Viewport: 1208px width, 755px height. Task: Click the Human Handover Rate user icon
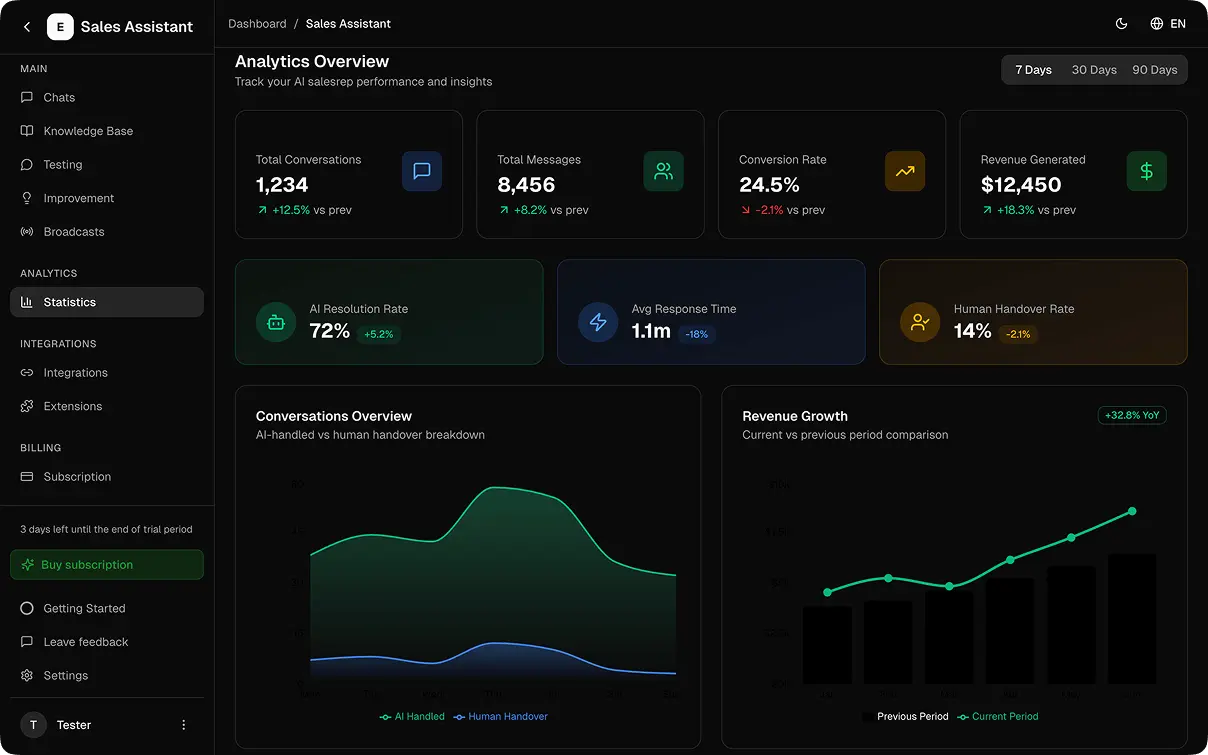[920, 322]
